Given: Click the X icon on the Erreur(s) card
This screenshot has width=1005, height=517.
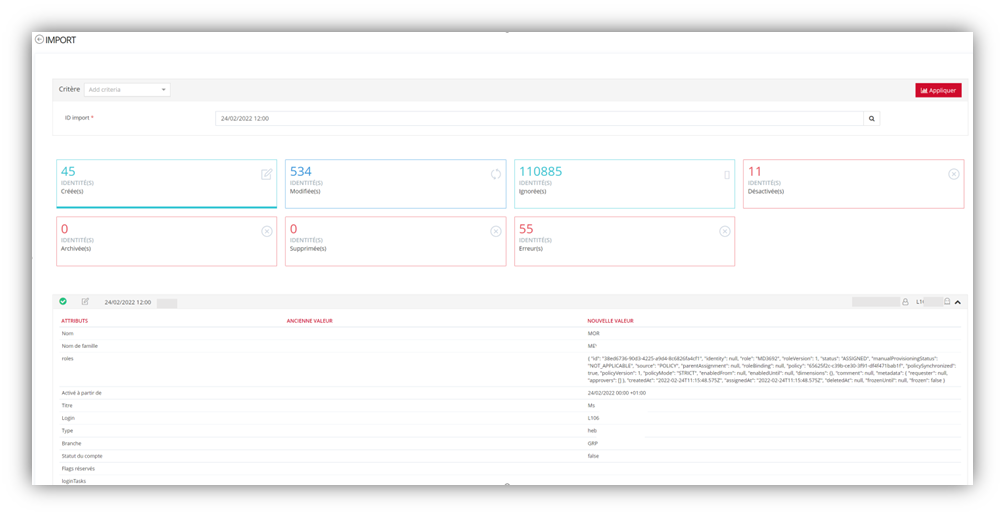Looking at the screenshot, I should coord(724,231).
